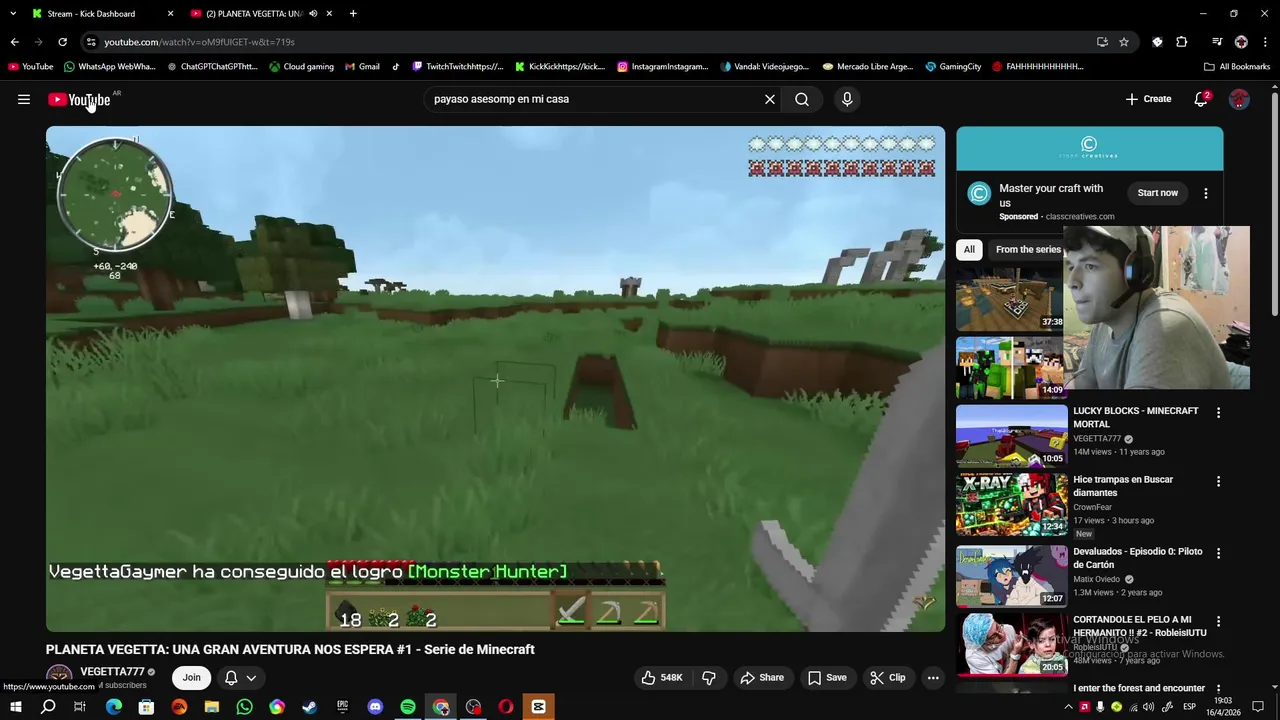Click the 37:38 video thumbnail
The image size is (1280, 720).
tap(1010, 298)
